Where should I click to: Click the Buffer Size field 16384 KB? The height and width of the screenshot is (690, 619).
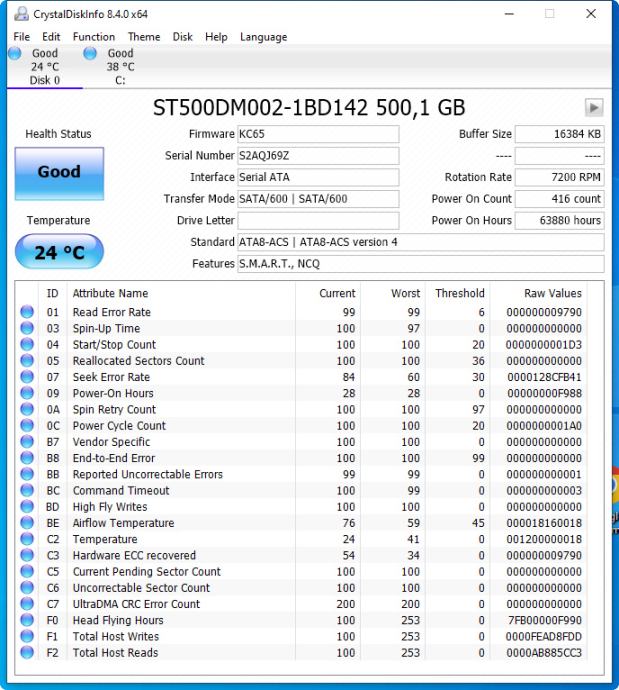point(560,134)
